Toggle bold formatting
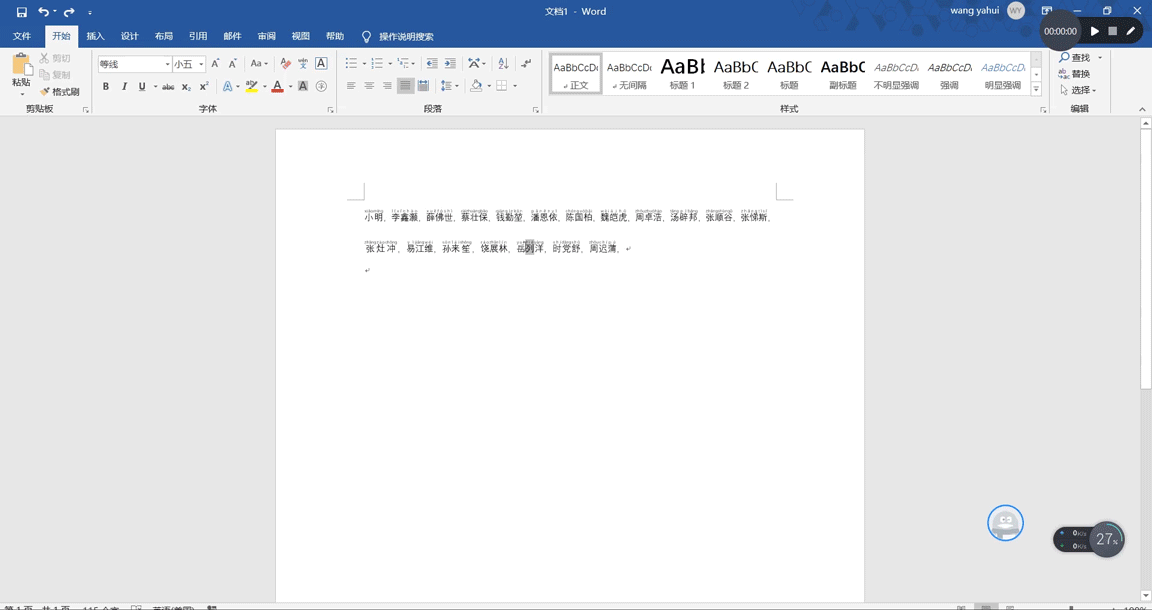The image size is (1152, 610). click(106, 87)
